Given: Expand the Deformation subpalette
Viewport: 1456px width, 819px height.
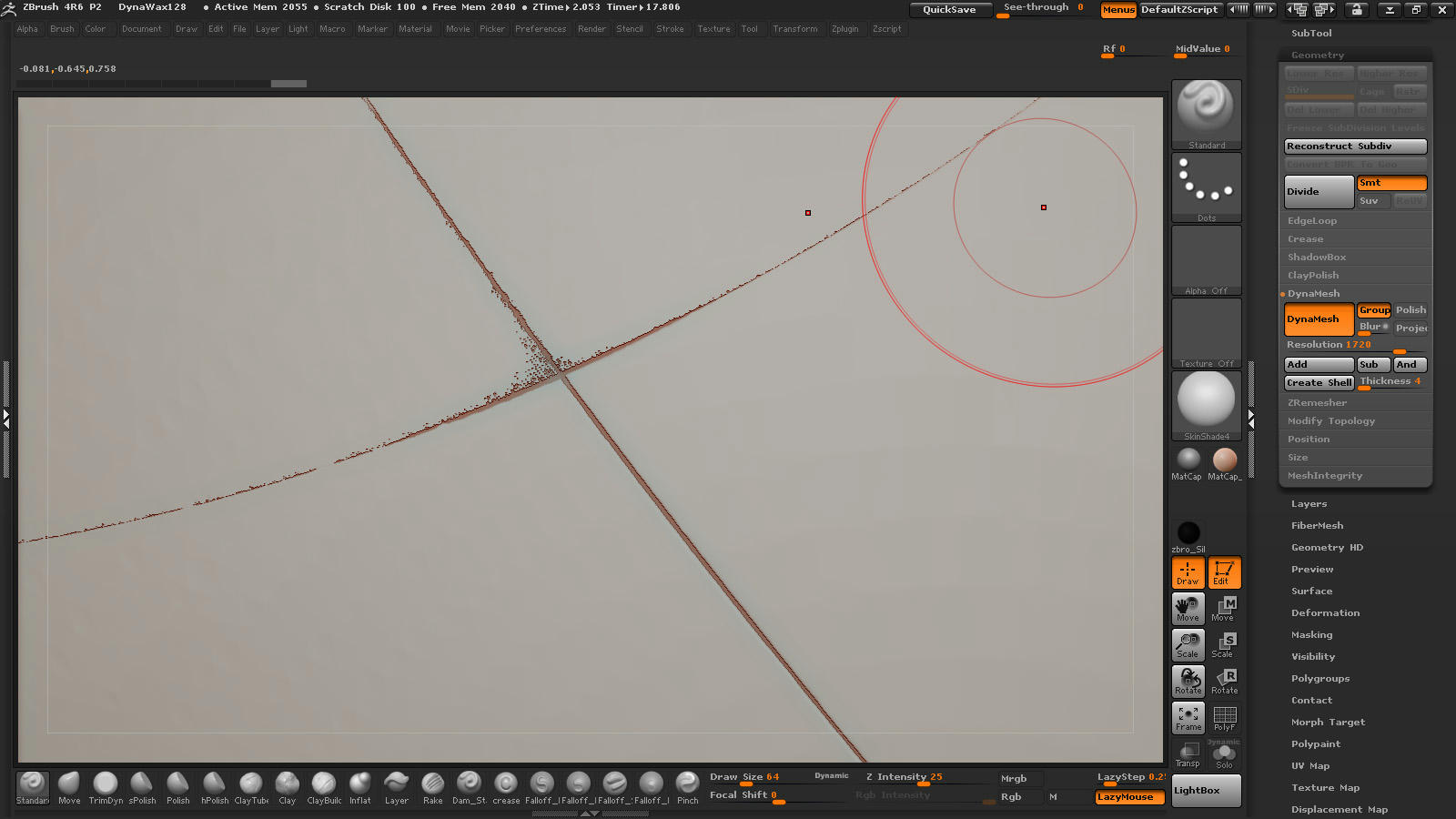Looking at the screenshot, I should [x=1325, y=613].
